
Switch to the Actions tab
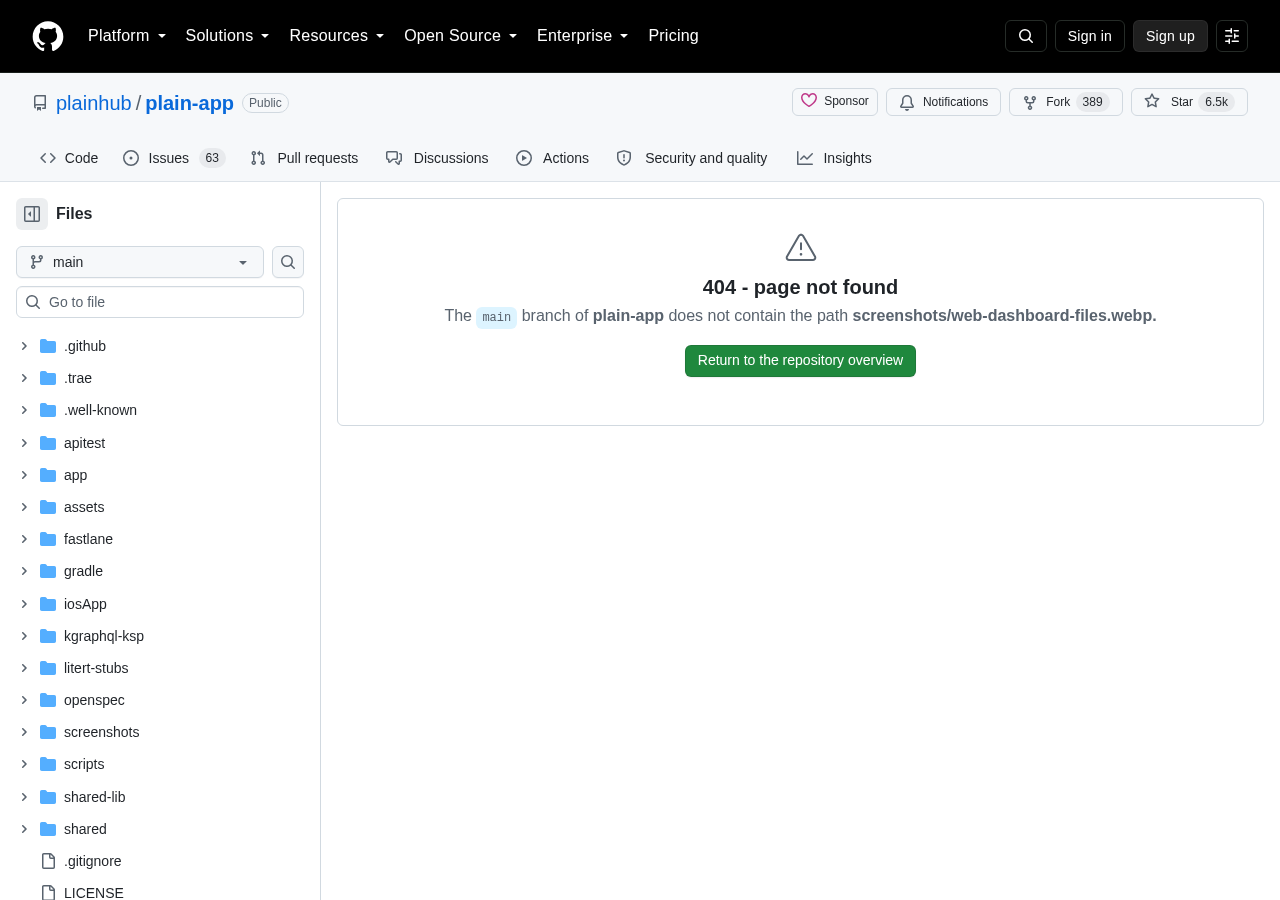552,158
